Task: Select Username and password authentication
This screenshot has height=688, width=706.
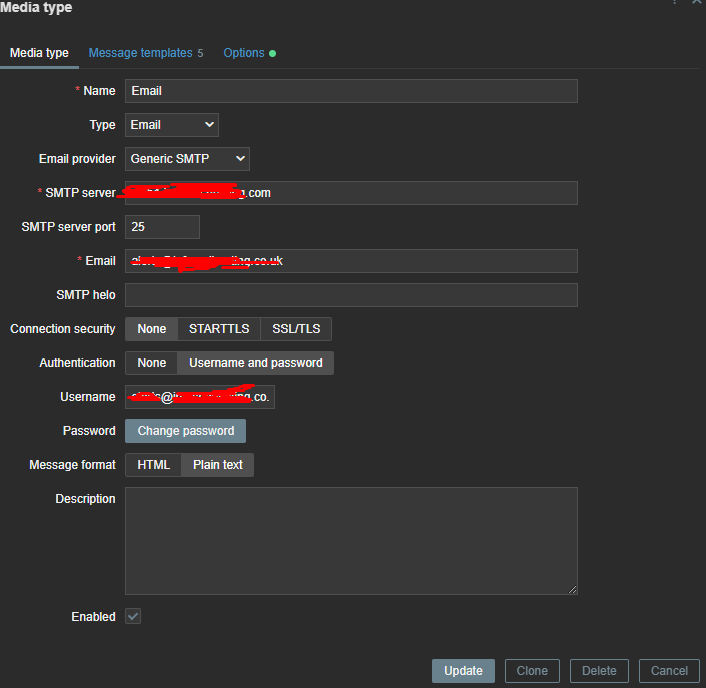Action: (x=256, y=363)
